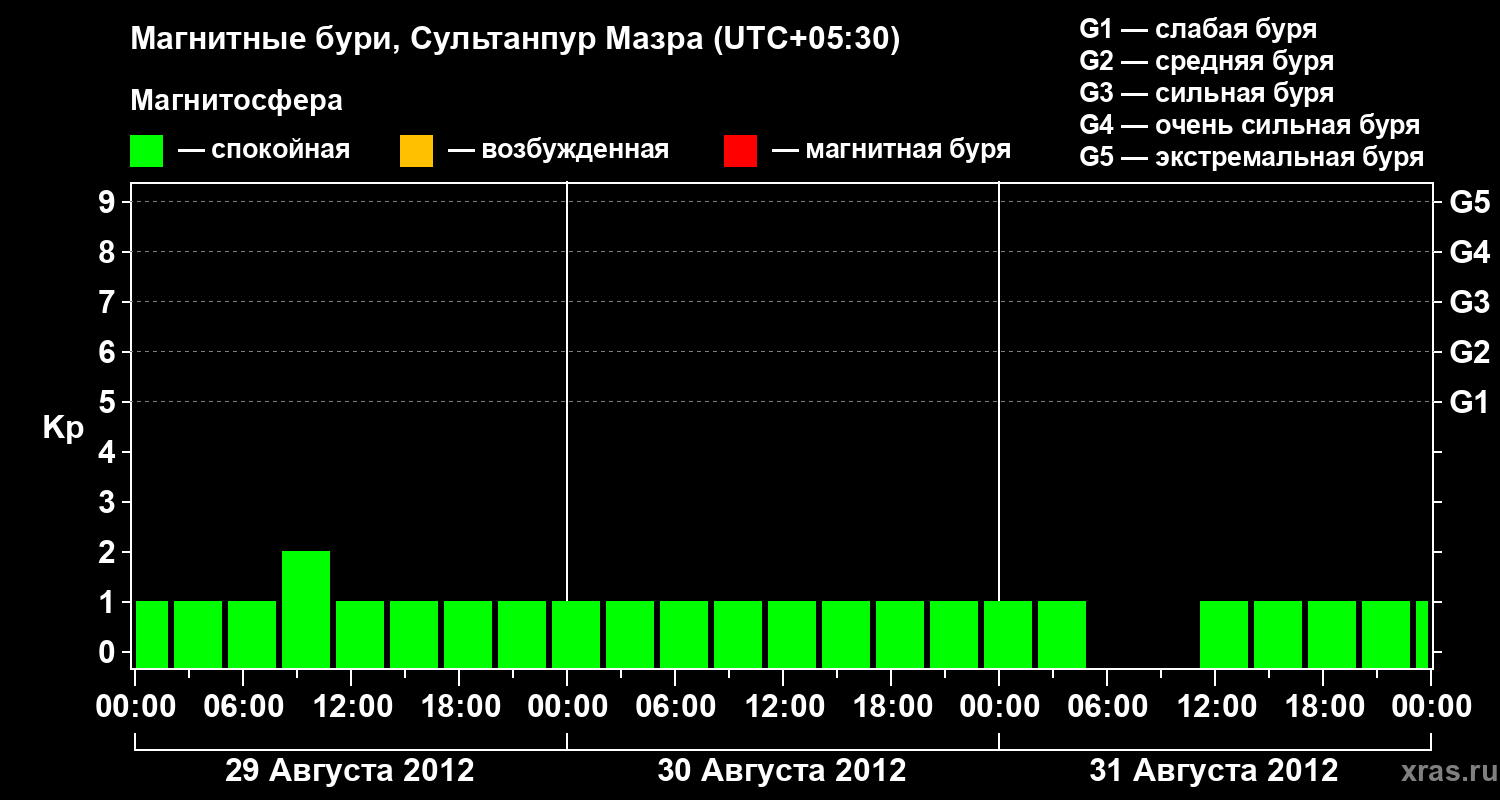Click 'G1 — слабая буря' legend line

coord(1198,29)
